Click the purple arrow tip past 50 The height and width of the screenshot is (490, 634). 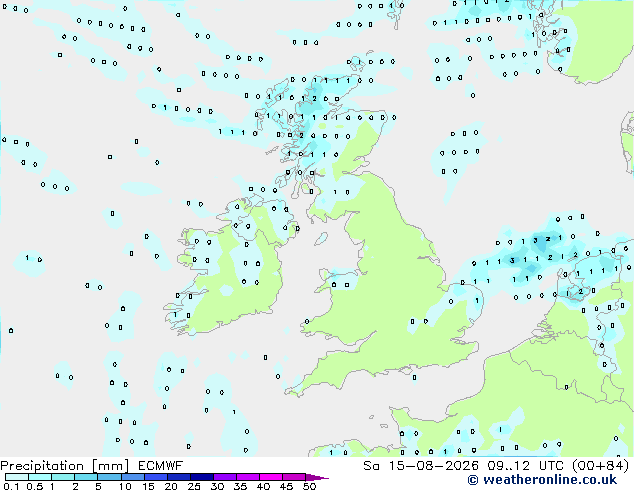tap(317, 477)
